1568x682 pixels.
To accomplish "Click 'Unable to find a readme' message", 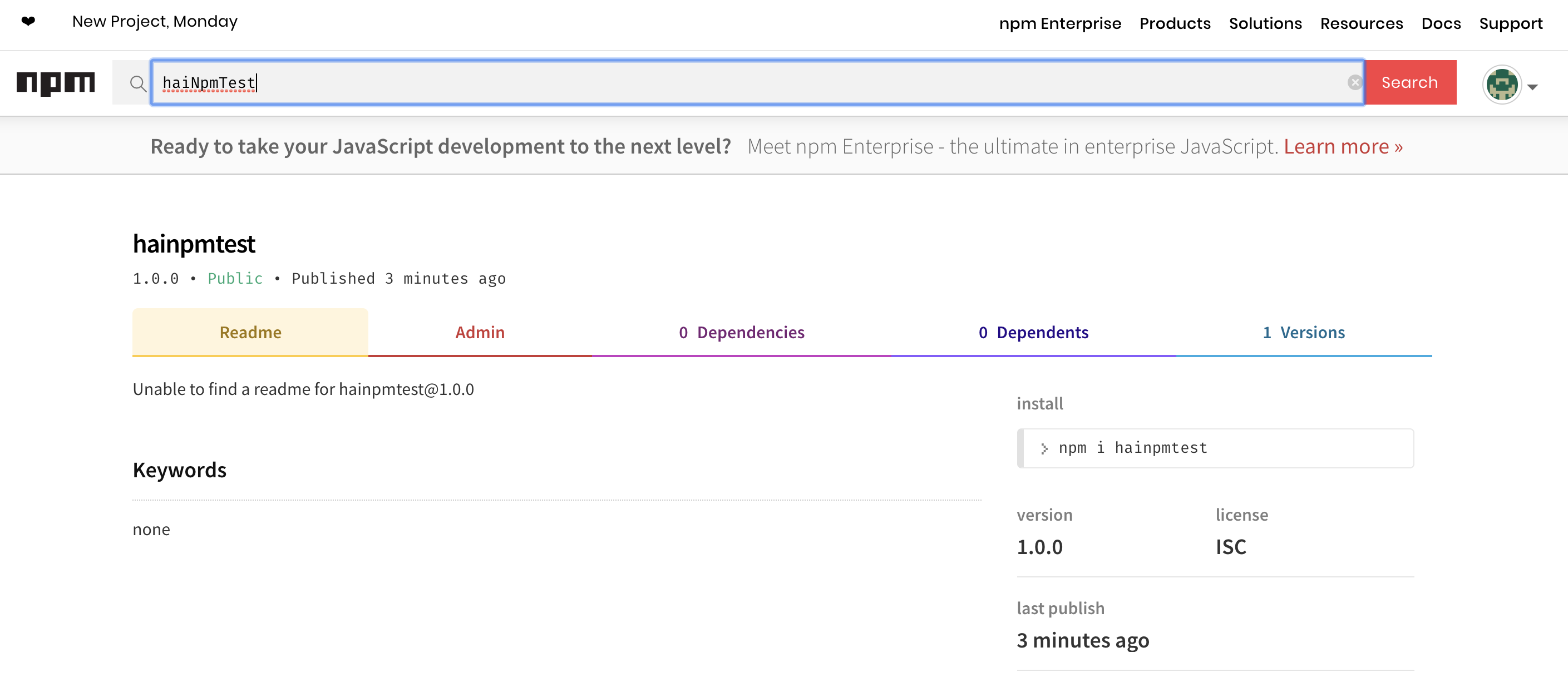I will tap(303, 389).
